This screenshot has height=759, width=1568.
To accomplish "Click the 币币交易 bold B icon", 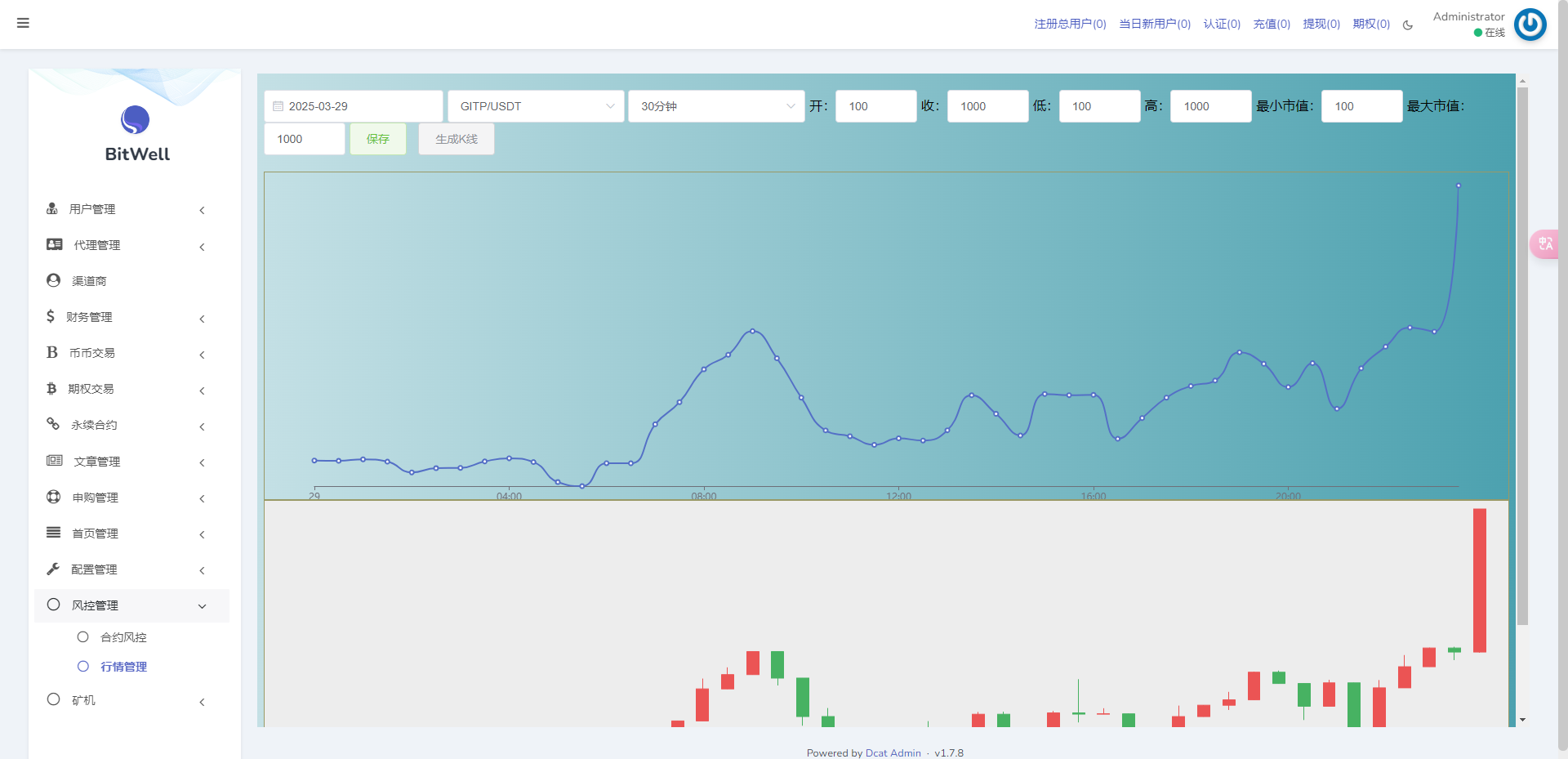I will [52, 352].
